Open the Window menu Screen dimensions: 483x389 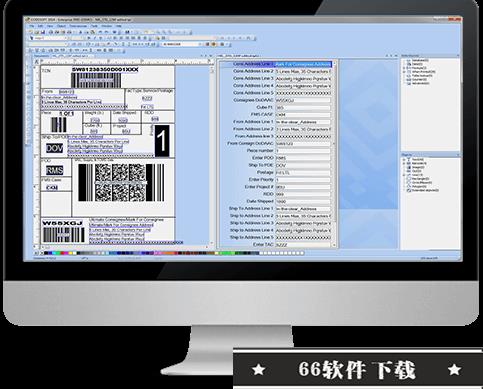[107, 26]
